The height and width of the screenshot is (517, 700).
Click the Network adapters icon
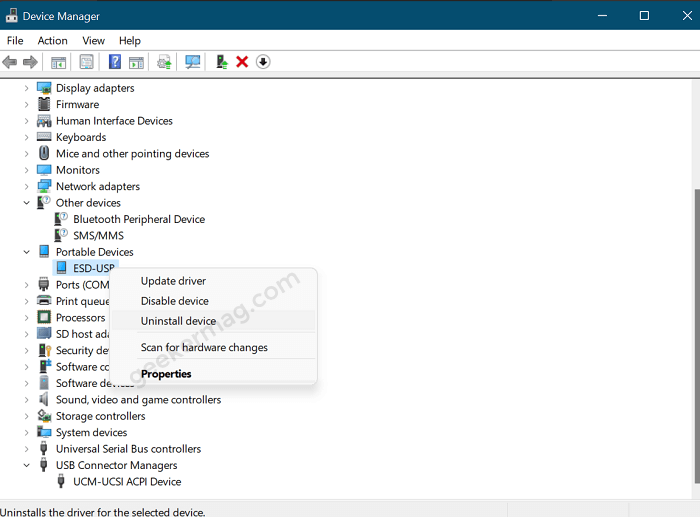coord(44,186)
